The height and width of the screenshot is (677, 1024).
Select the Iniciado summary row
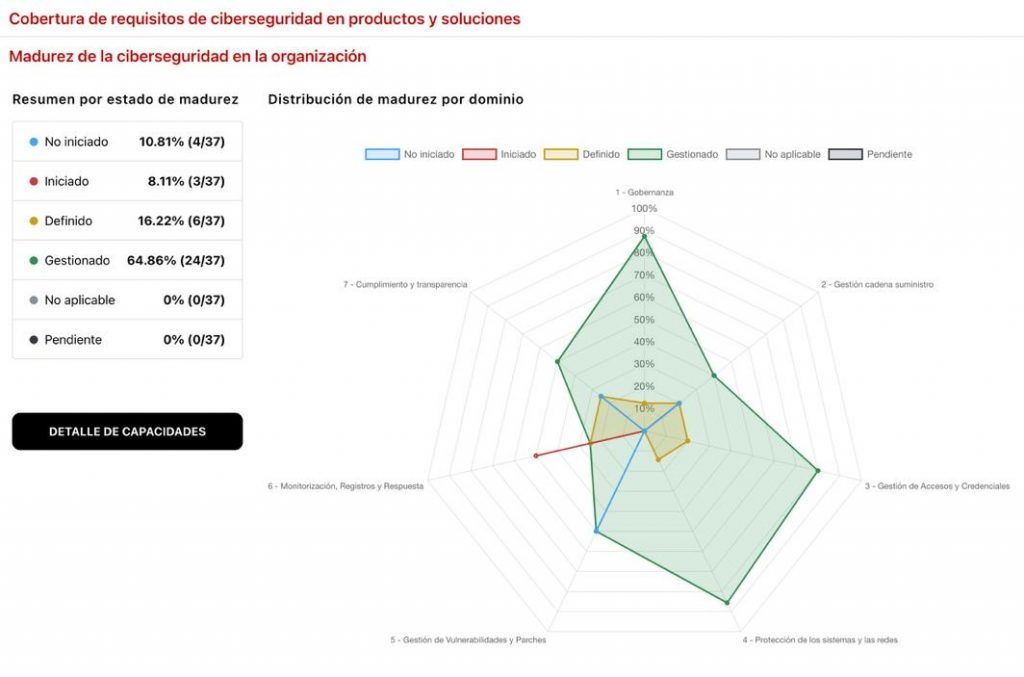click(127, 181)
